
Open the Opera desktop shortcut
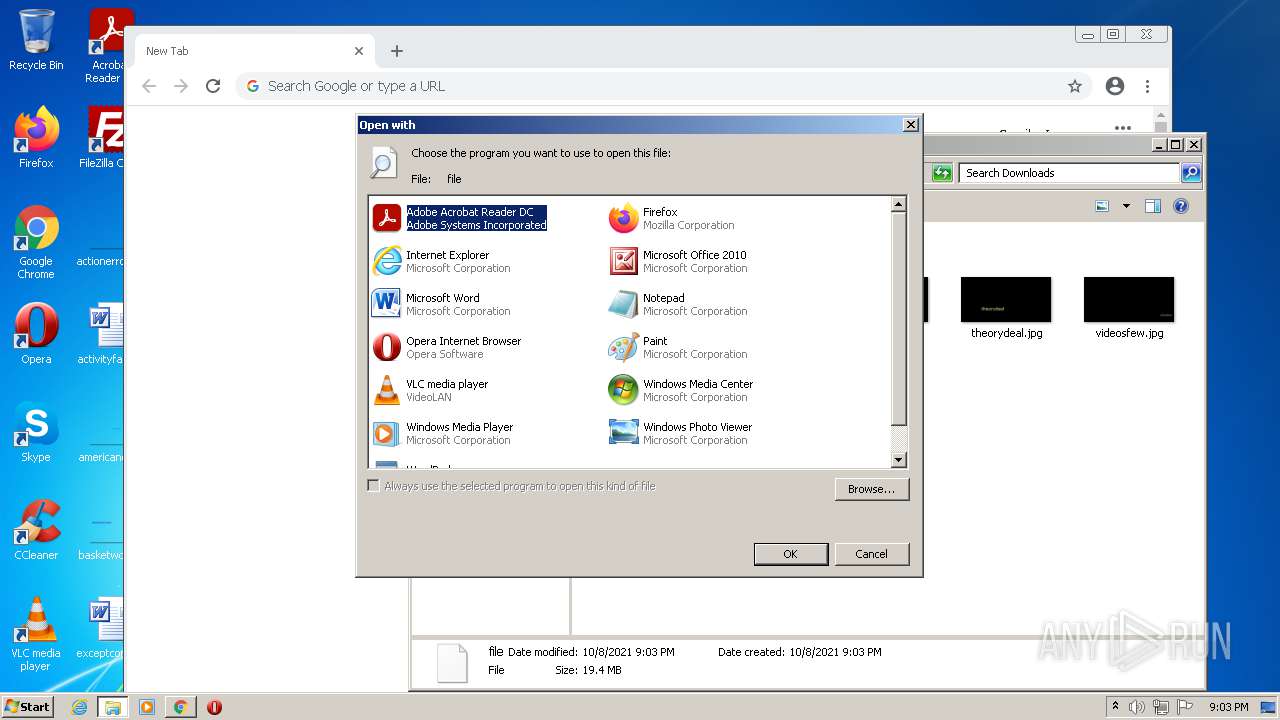point(36,333)
